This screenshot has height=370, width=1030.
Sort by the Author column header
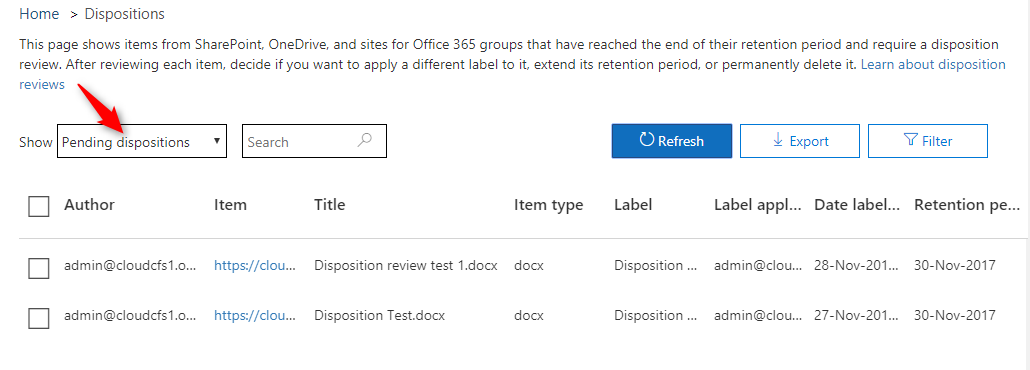pyautogui.click(x=89, y=204)
